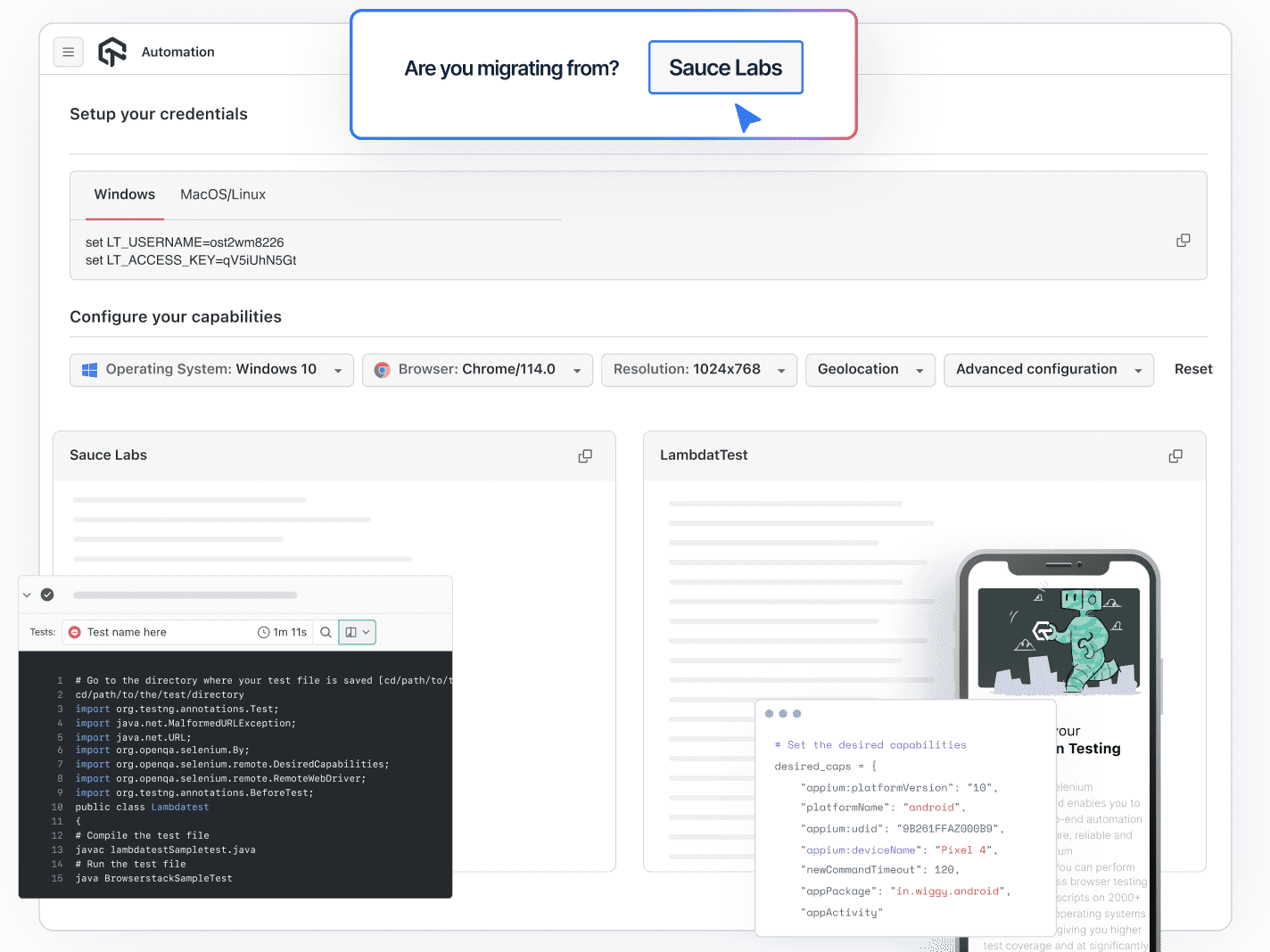Collapse the test row chevron
This screenshot has height=952, width=1270.
point(27,595)
